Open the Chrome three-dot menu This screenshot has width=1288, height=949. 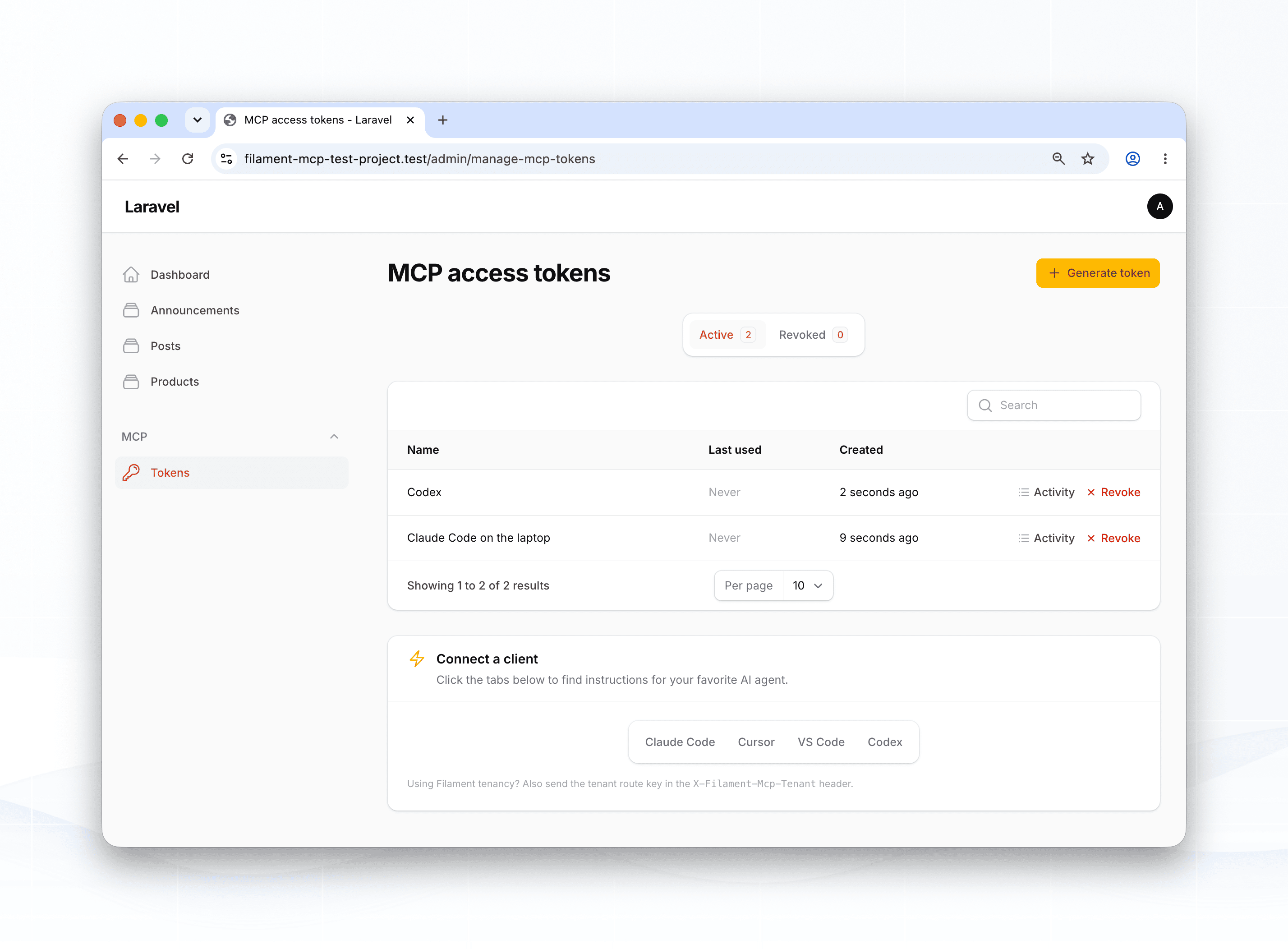click(1165, 159)
